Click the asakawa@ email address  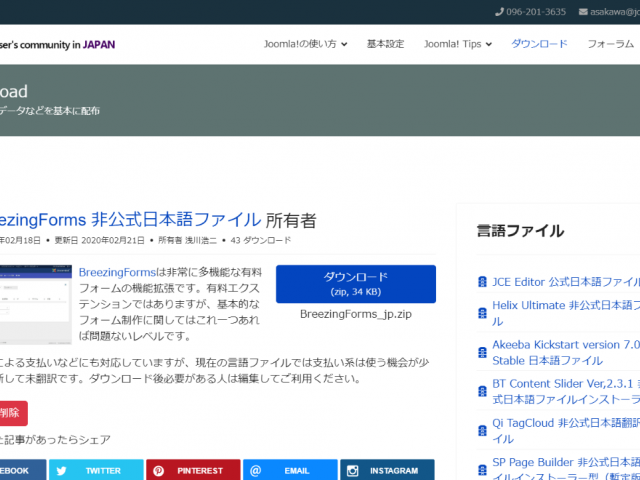615,12
